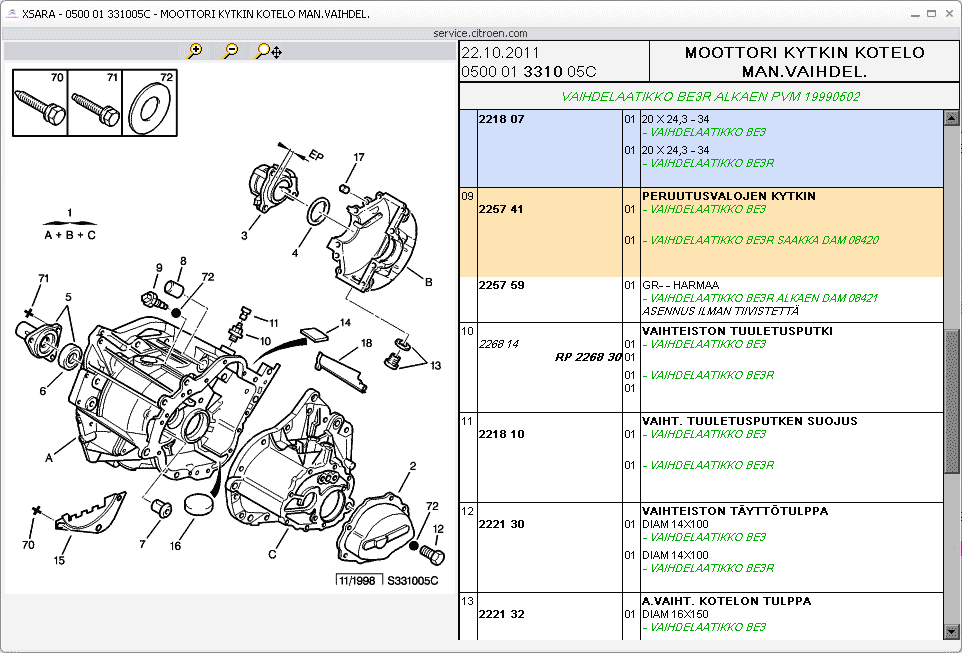Image resolution: width=962 pixels, height=653 pixels.
Task: Open part number 2221 30
Action: (501, 524)
